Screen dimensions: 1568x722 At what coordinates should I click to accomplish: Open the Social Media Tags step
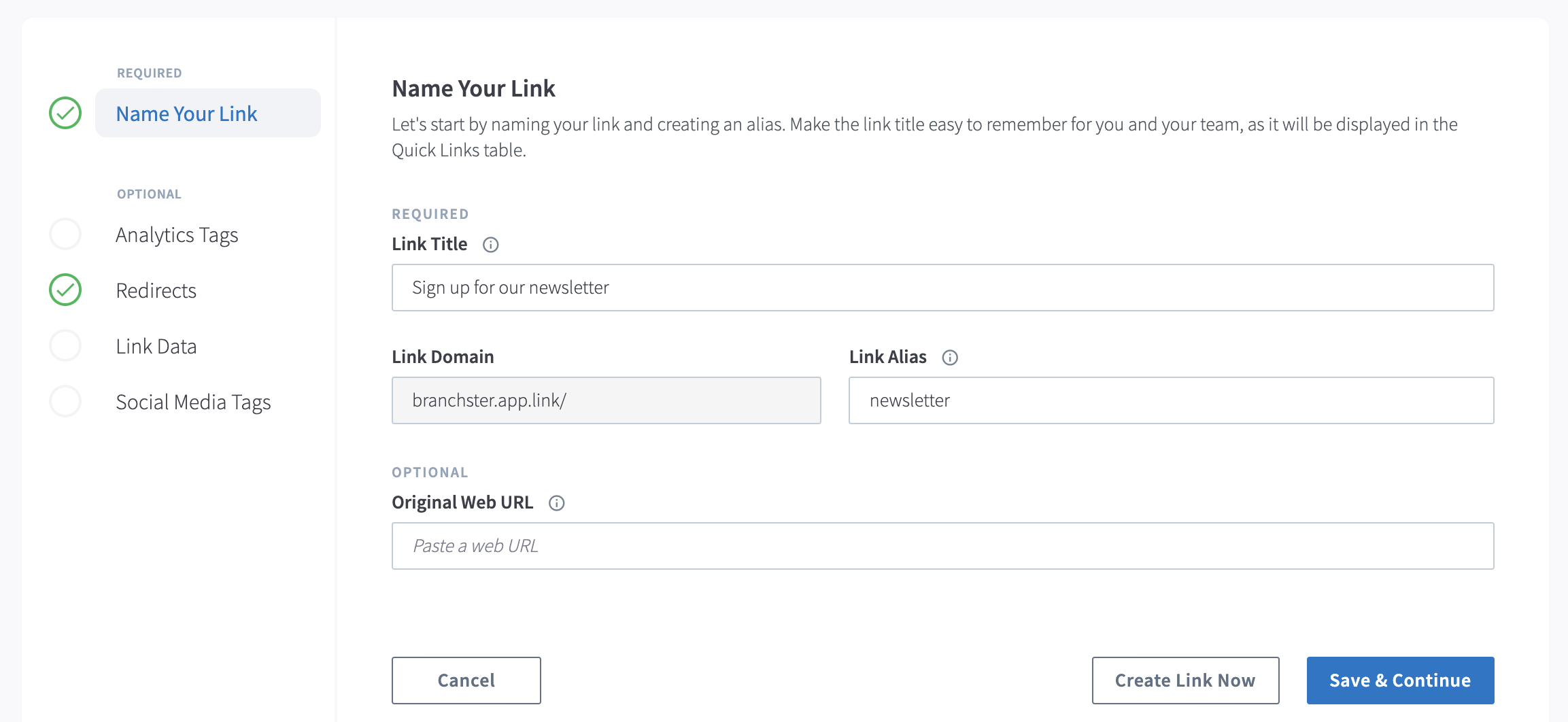193,402
